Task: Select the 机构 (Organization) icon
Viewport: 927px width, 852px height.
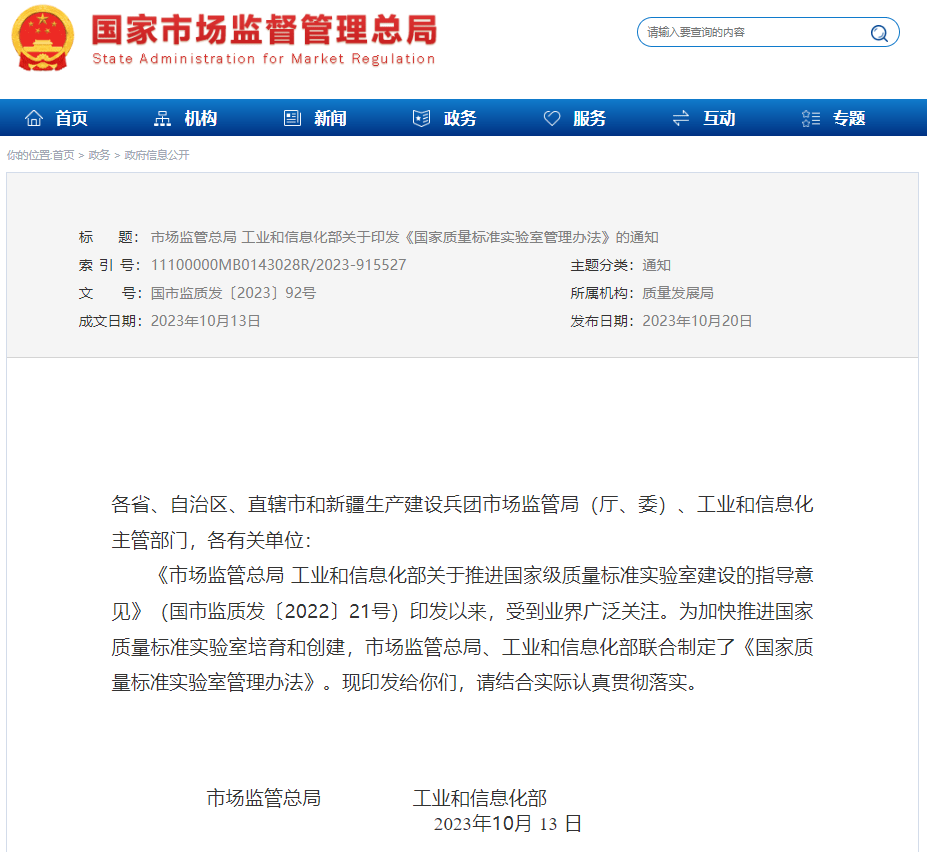Action: (x=161, y=117)
